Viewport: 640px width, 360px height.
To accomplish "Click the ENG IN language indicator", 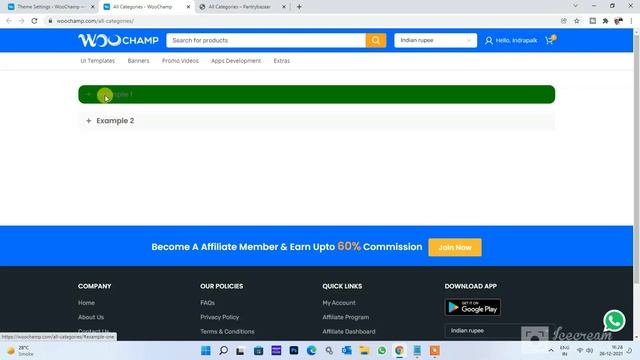I will click(564, 350).
